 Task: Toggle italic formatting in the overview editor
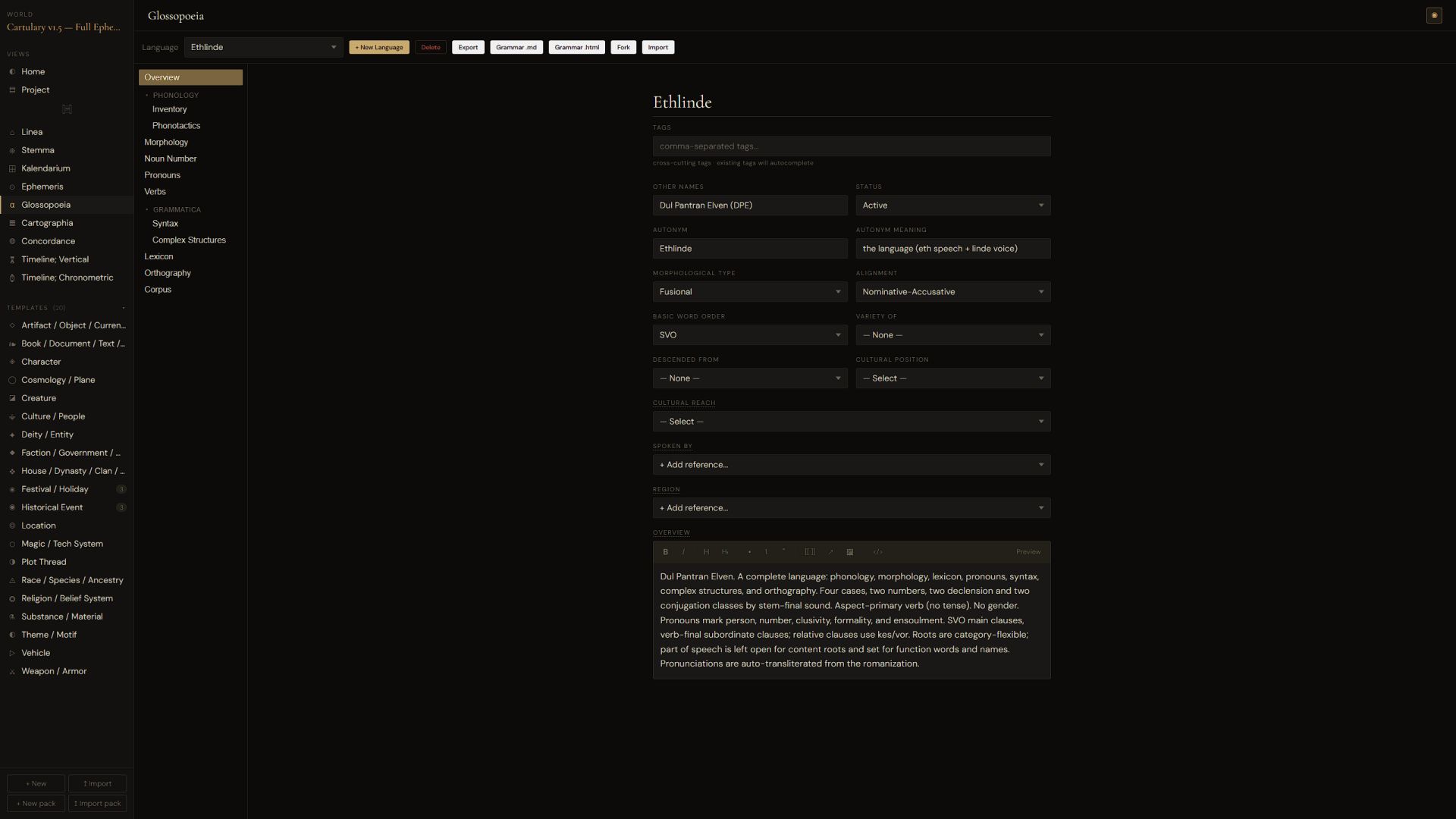[683, 552]
